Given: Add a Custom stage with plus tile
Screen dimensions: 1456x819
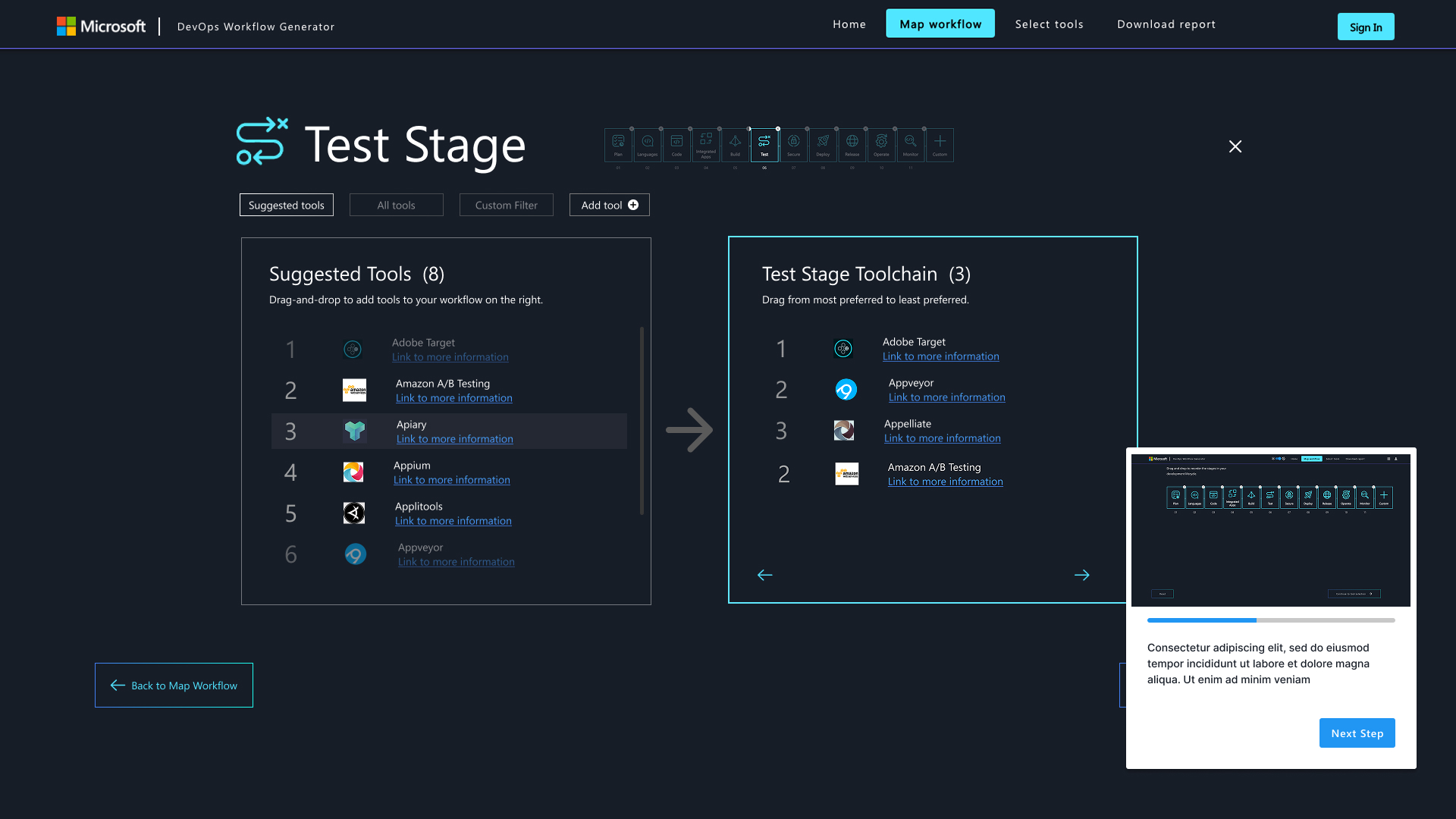Looking at the screenshot, I should 940,145.
